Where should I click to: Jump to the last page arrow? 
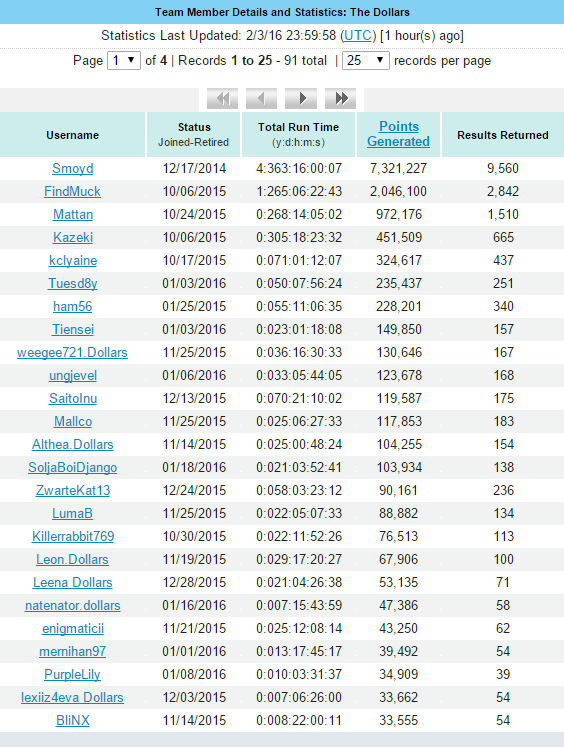click(x=340, y=98)
